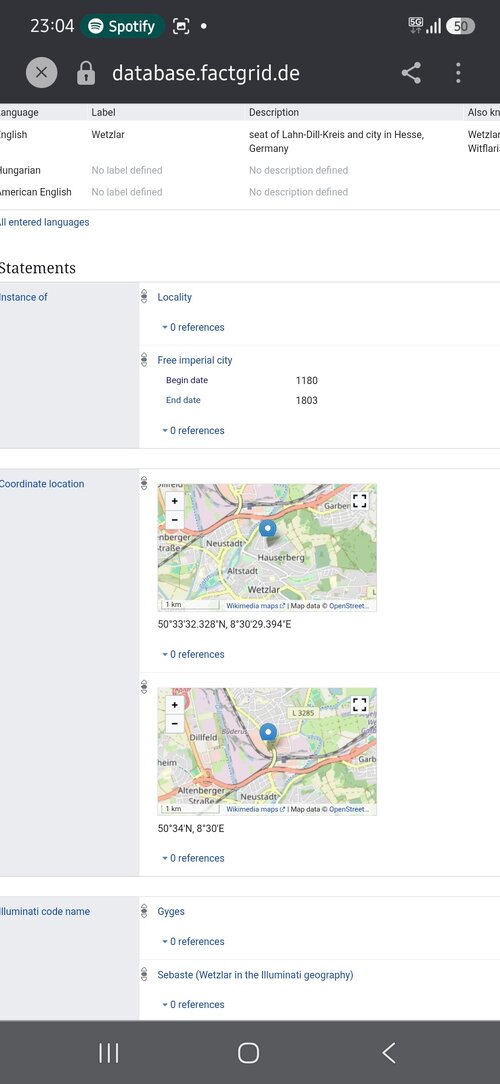Open second map in fullscreen
This screenshot has height=1084, width=500.
pyautogui.click(x=360, y=705)
